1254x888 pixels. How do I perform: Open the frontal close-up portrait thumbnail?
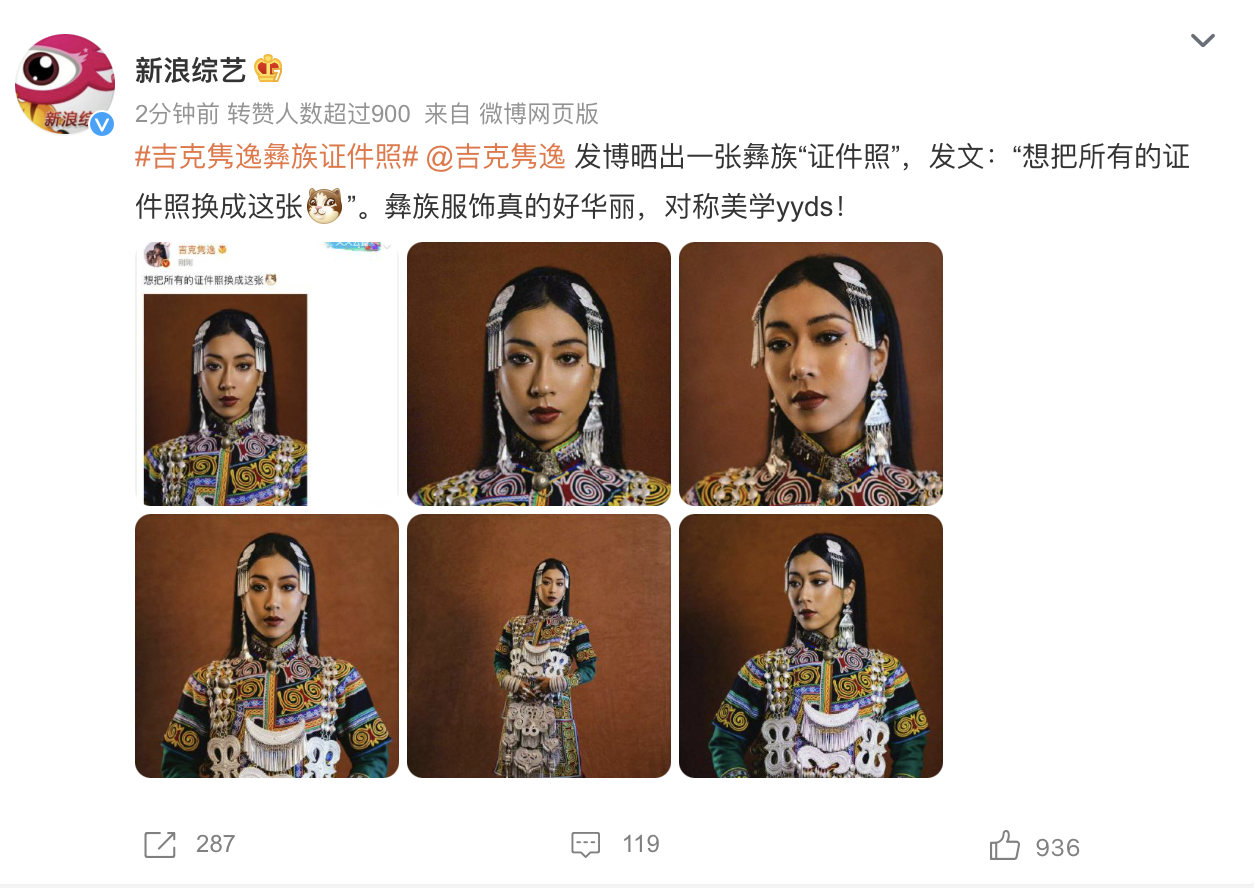coord(539,374)
